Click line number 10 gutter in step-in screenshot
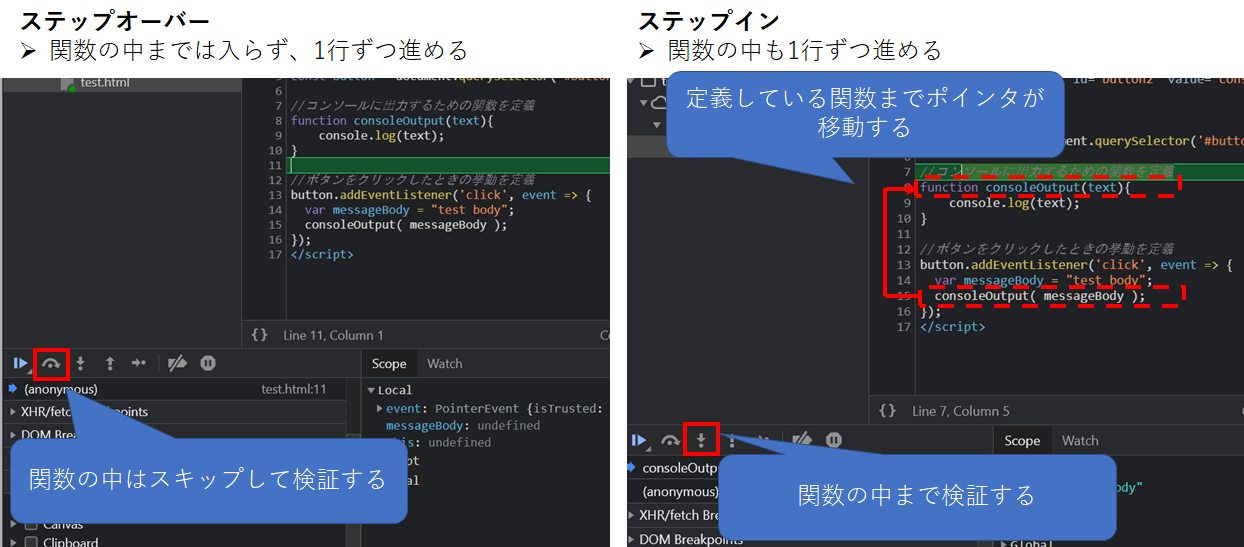Viewport: 1244px width, 547px height. click(x=904, y=218)
